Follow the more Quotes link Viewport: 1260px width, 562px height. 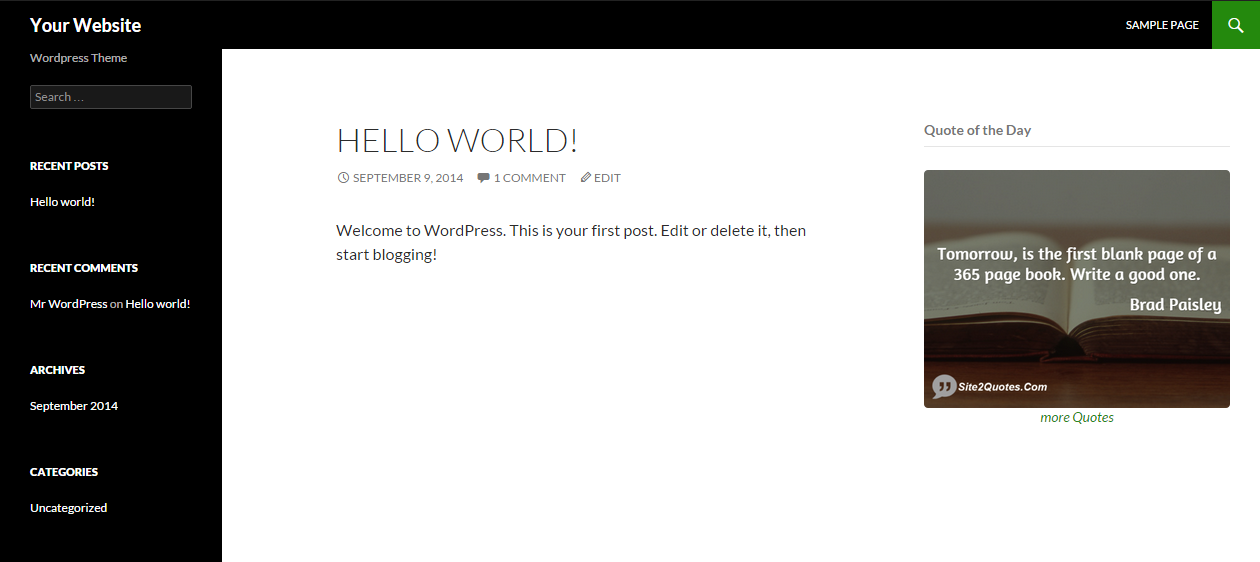pos(1076,418)
